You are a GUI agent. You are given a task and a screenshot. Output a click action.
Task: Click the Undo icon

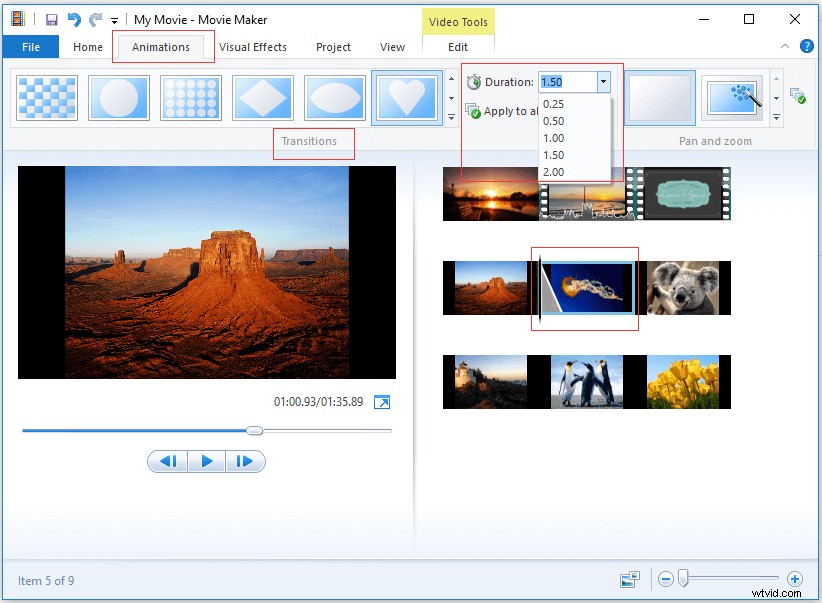coord(71,18)
